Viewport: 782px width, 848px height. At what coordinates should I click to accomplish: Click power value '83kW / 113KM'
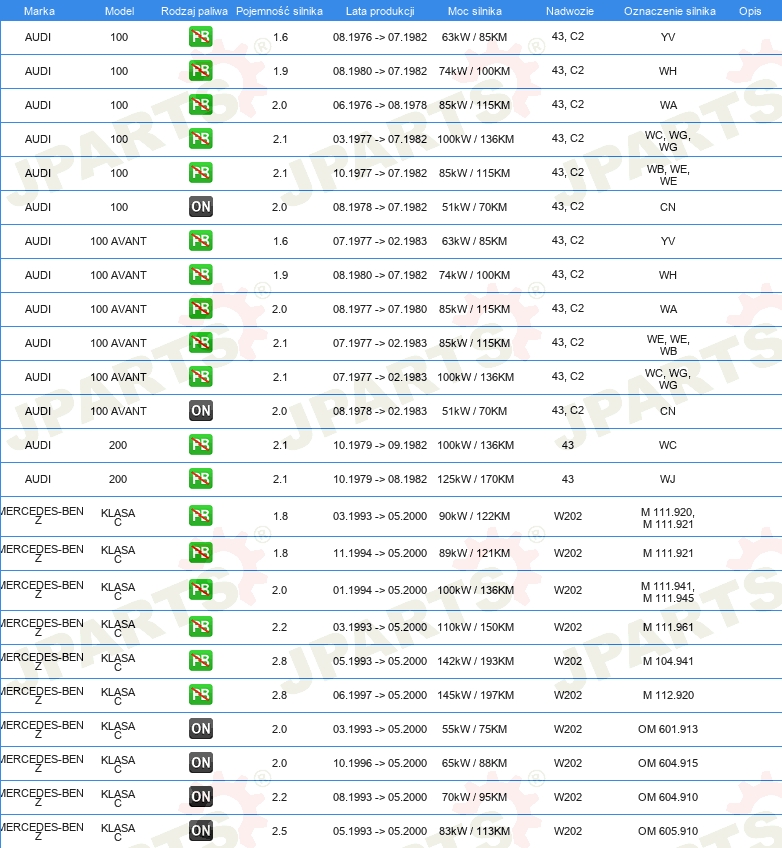(474, 831)
